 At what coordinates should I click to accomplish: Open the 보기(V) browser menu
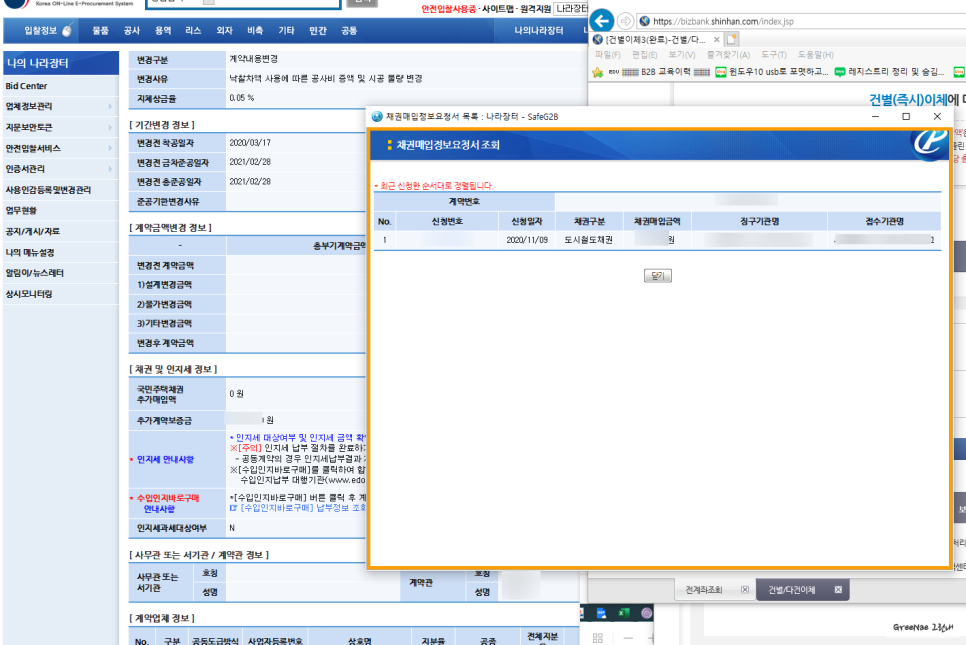[x=682, y=55]
